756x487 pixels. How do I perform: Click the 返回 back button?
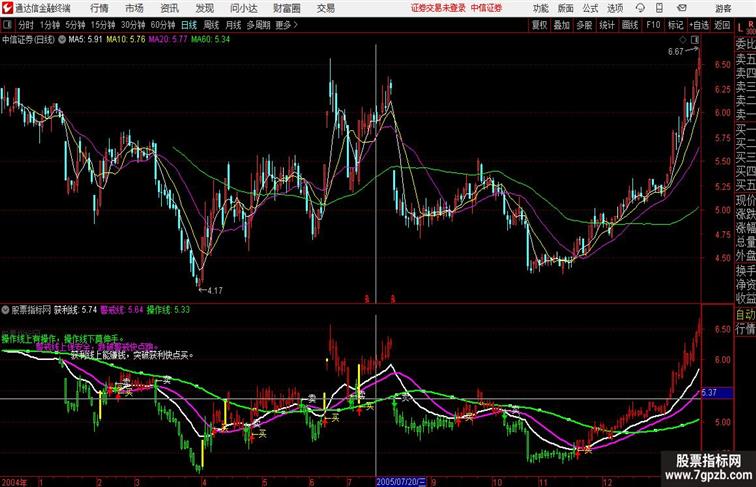pos(722,25)
